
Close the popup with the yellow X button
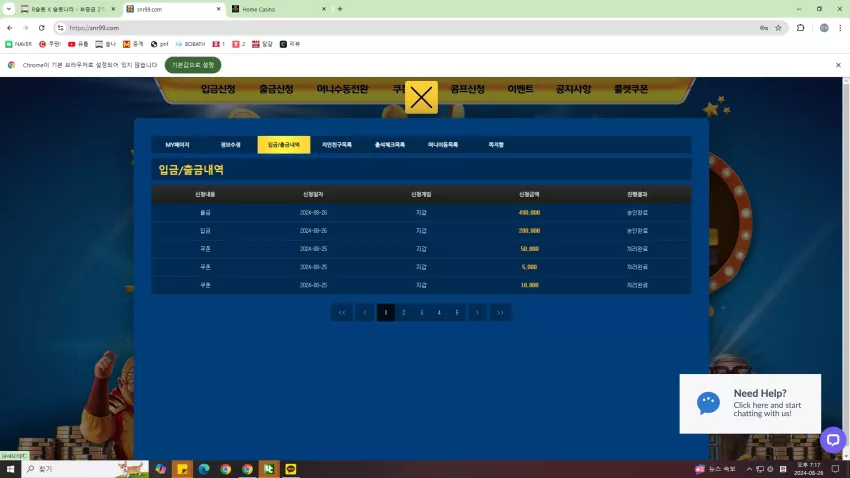pyautogui.click(x=421, y=98)
